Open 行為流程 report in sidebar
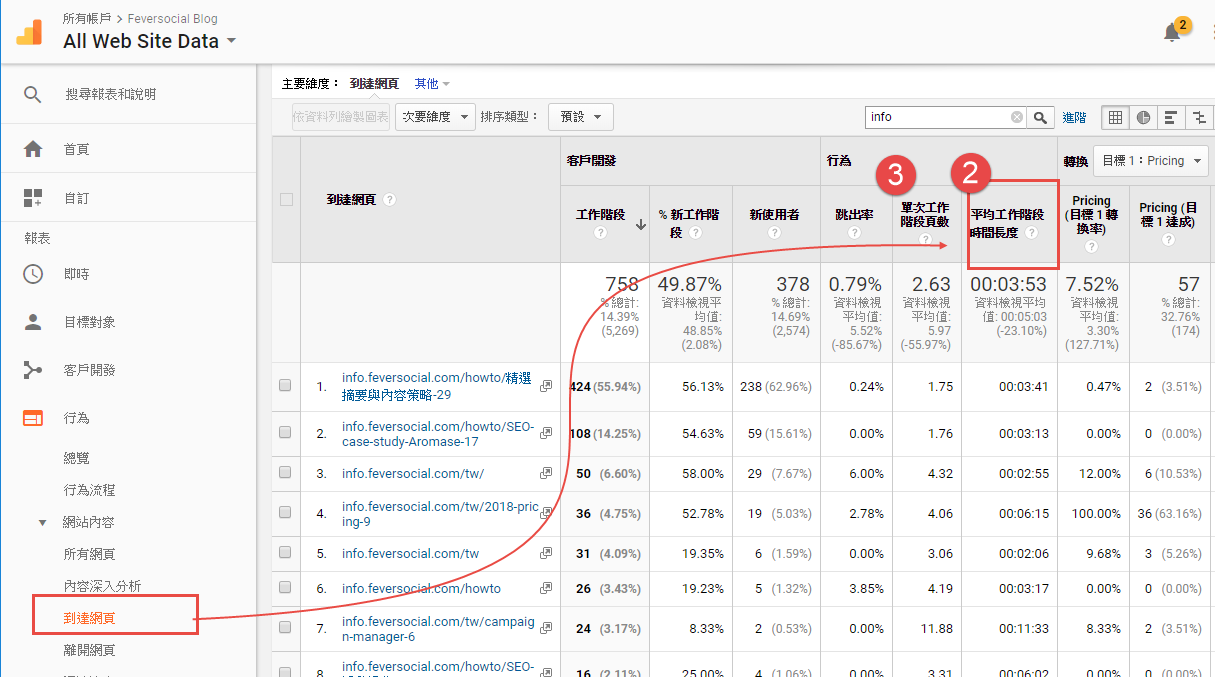 pyautogui.click(x=89, y=490)
